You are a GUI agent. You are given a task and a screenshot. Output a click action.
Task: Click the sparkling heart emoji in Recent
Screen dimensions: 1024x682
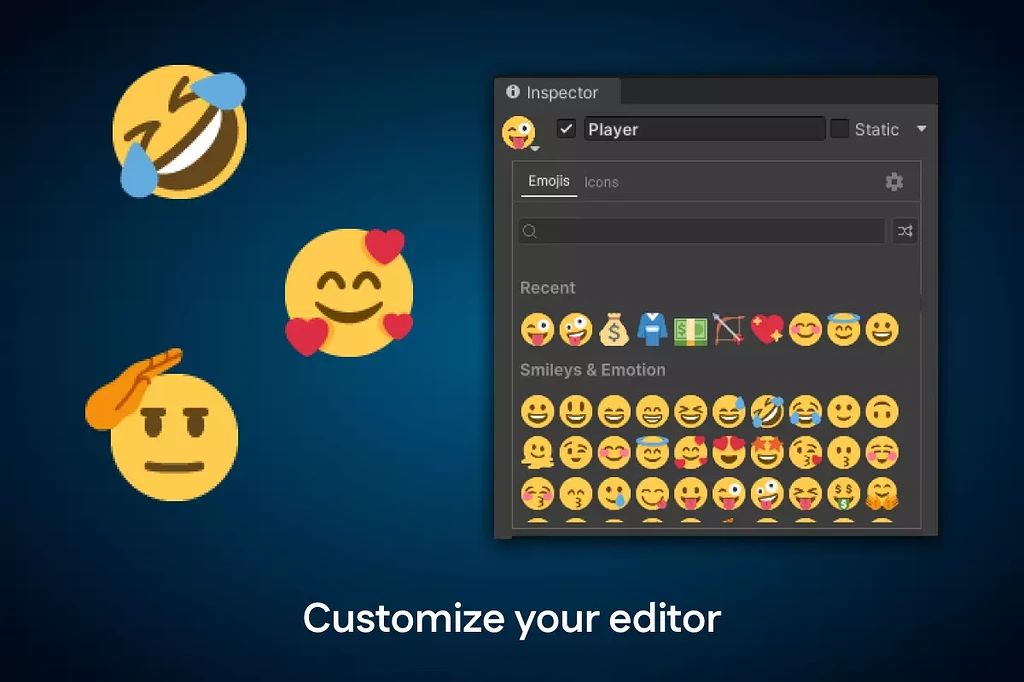point(767,330)
